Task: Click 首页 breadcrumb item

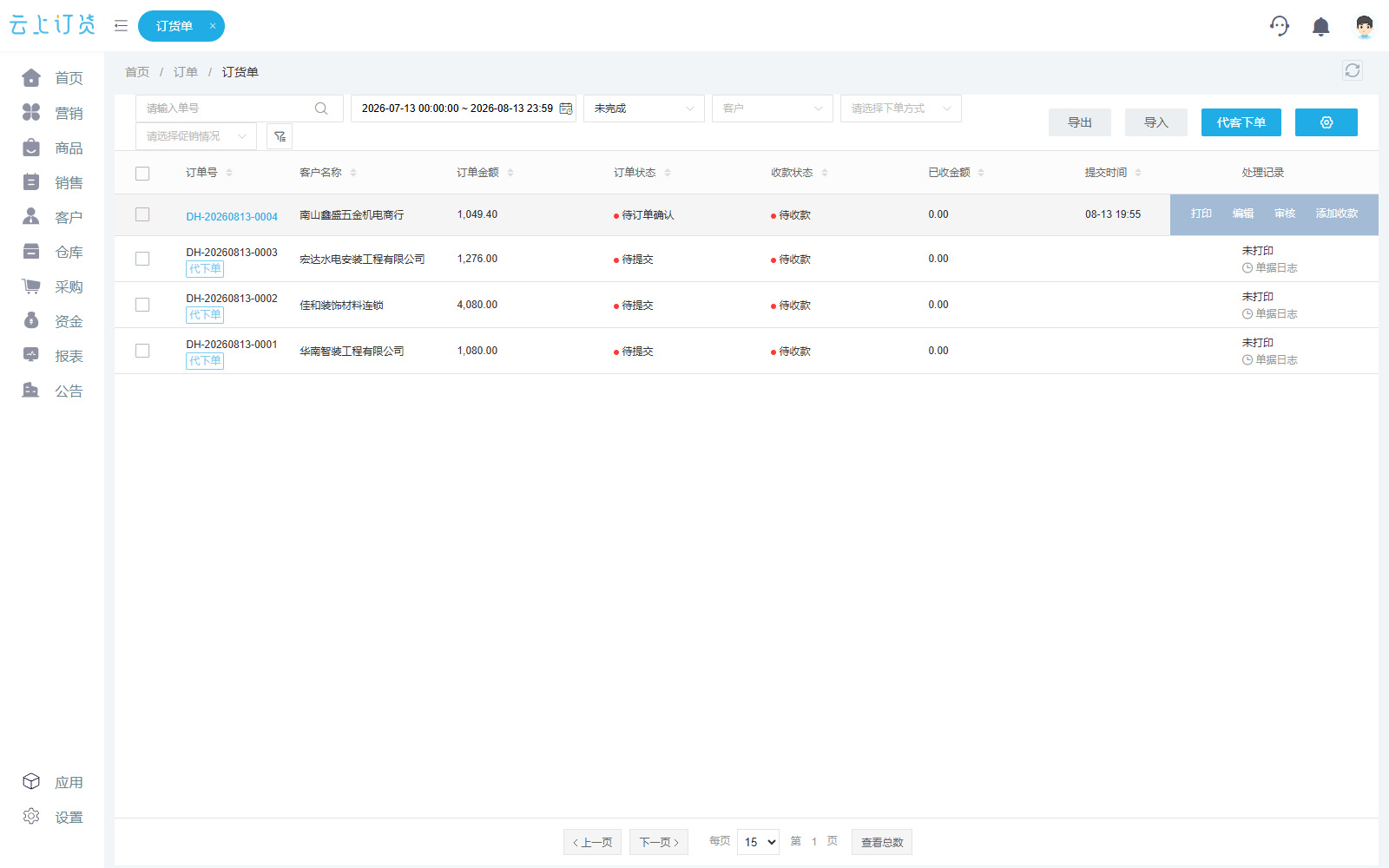Action: click(137, 72)
